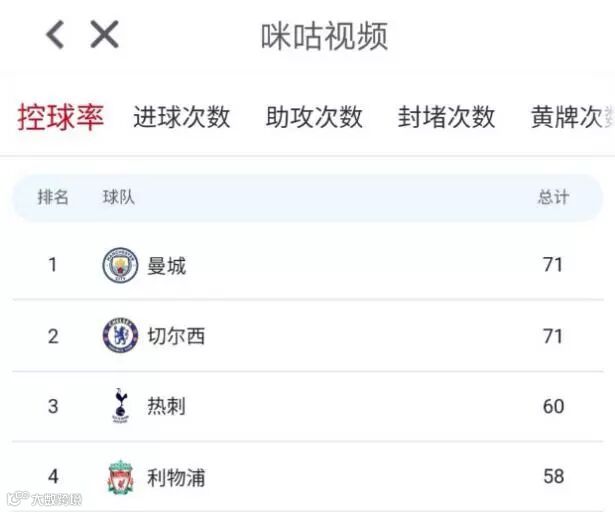
Task: Switch to the 封堵次数 tab
Action: point(446,117)
